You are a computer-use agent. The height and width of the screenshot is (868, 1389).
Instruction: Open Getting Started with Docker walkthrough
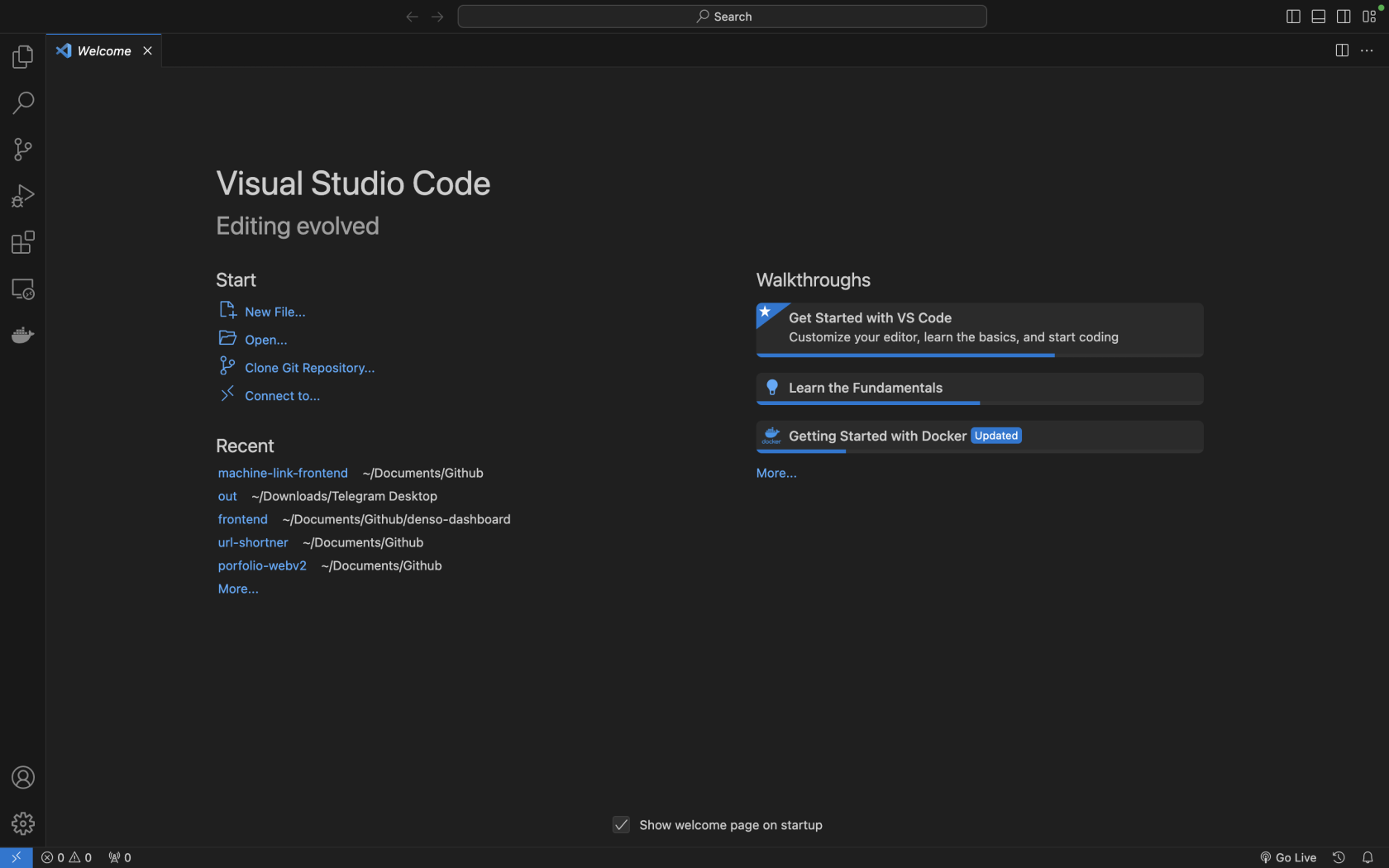(980, 436)
